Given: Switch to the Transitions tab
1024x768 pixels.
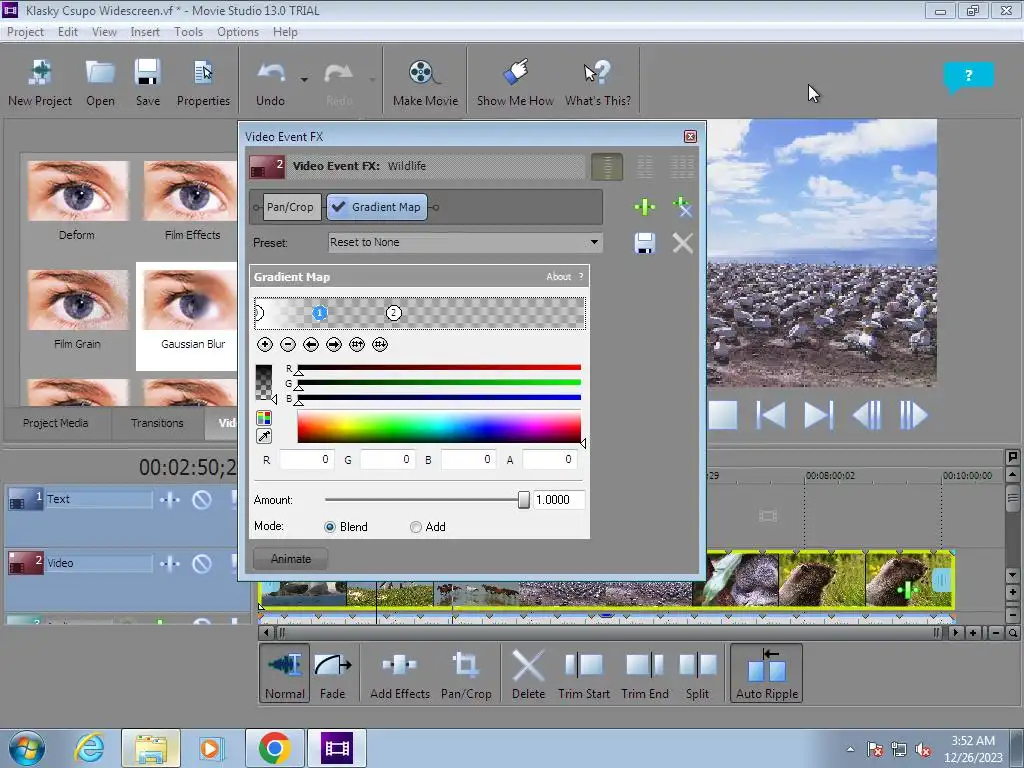Looking at the screenshot, I should click(157, 423).
